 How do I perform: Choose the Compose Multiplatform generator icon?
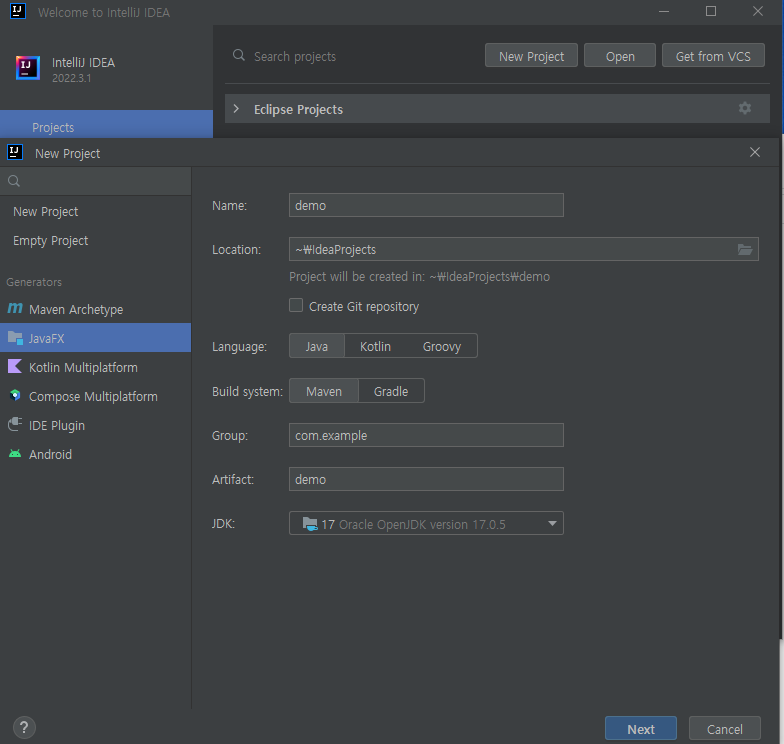(15, 396)
